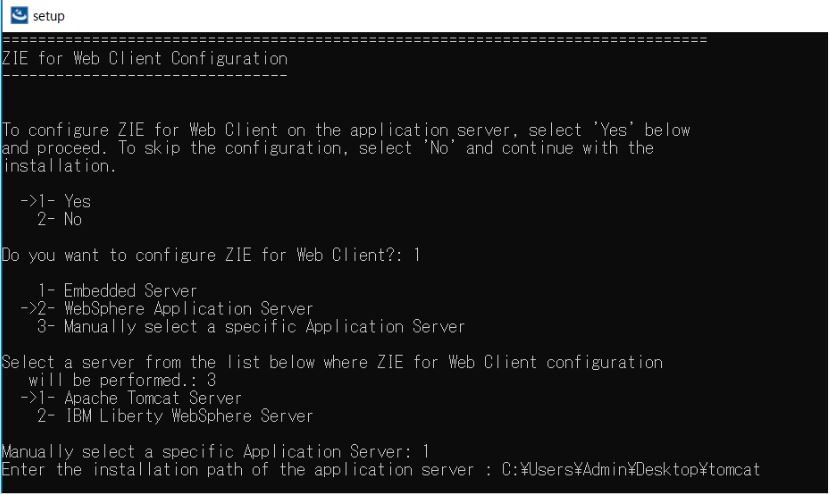This screenshot has width=830, height=494.
Task: Click "3- Manually select a specific Application Server"
Action: tap(253, 326)
